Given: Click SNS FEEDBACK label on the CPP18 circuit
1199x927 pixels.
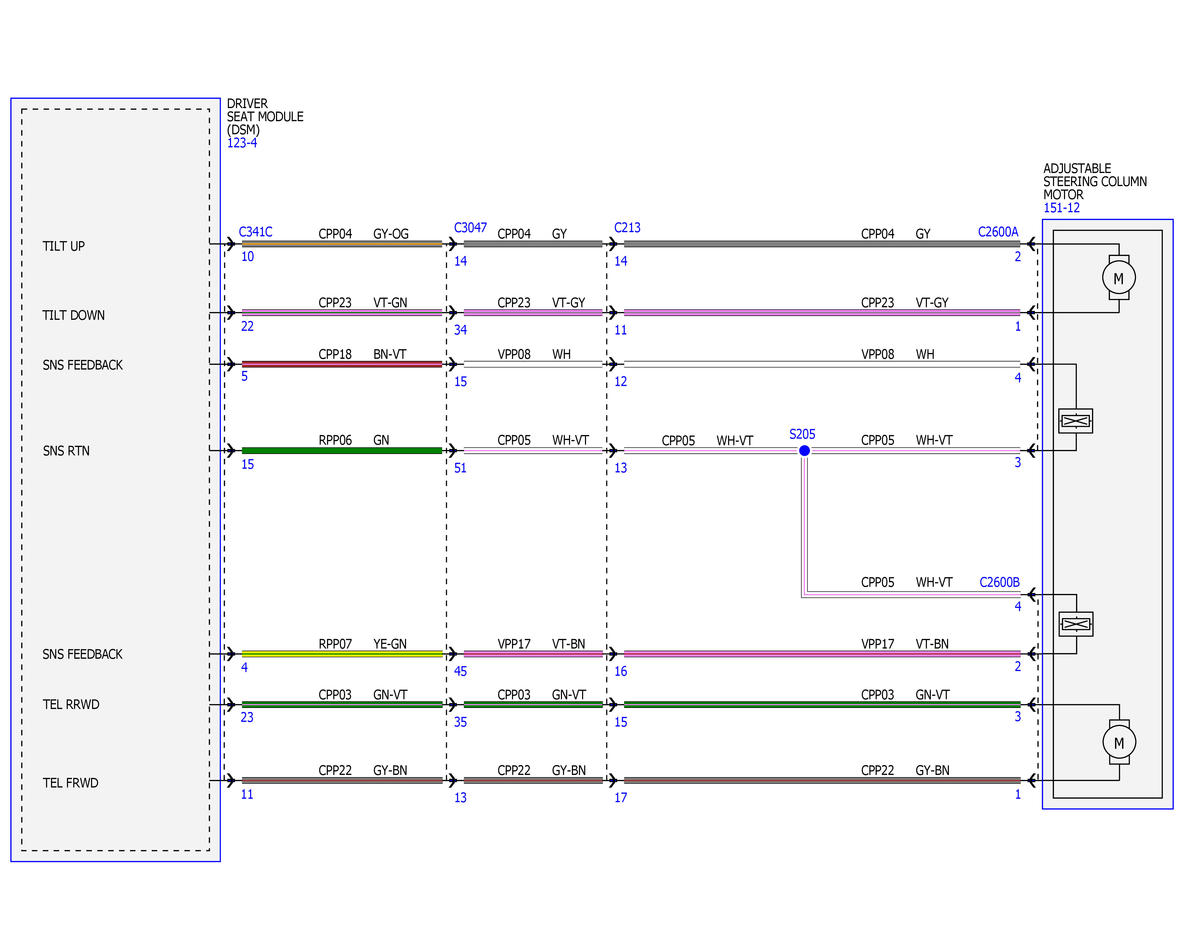Looking at the screenshot, I should tap(83, 366).
